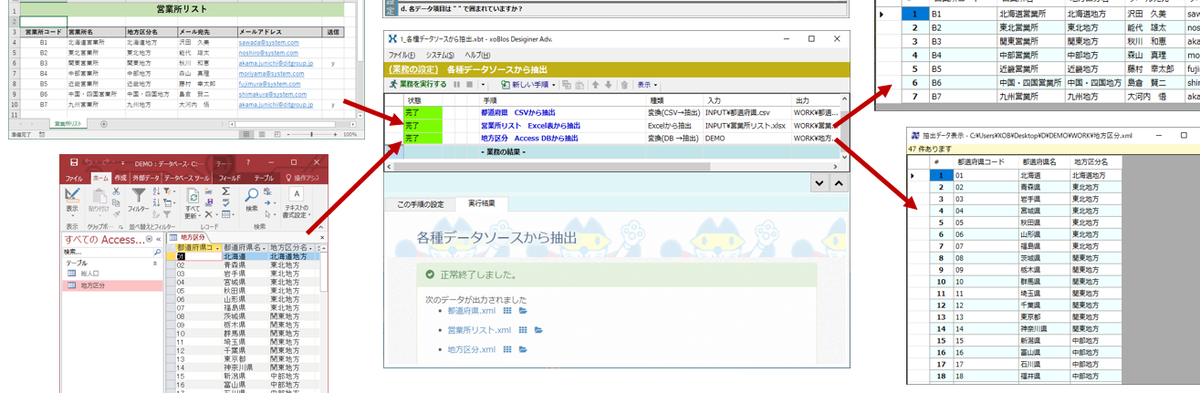This screenshot has width=1200, height=393.
Task: Click the copy step icon in xoBlos toolbar
Action: click(566, 85)
